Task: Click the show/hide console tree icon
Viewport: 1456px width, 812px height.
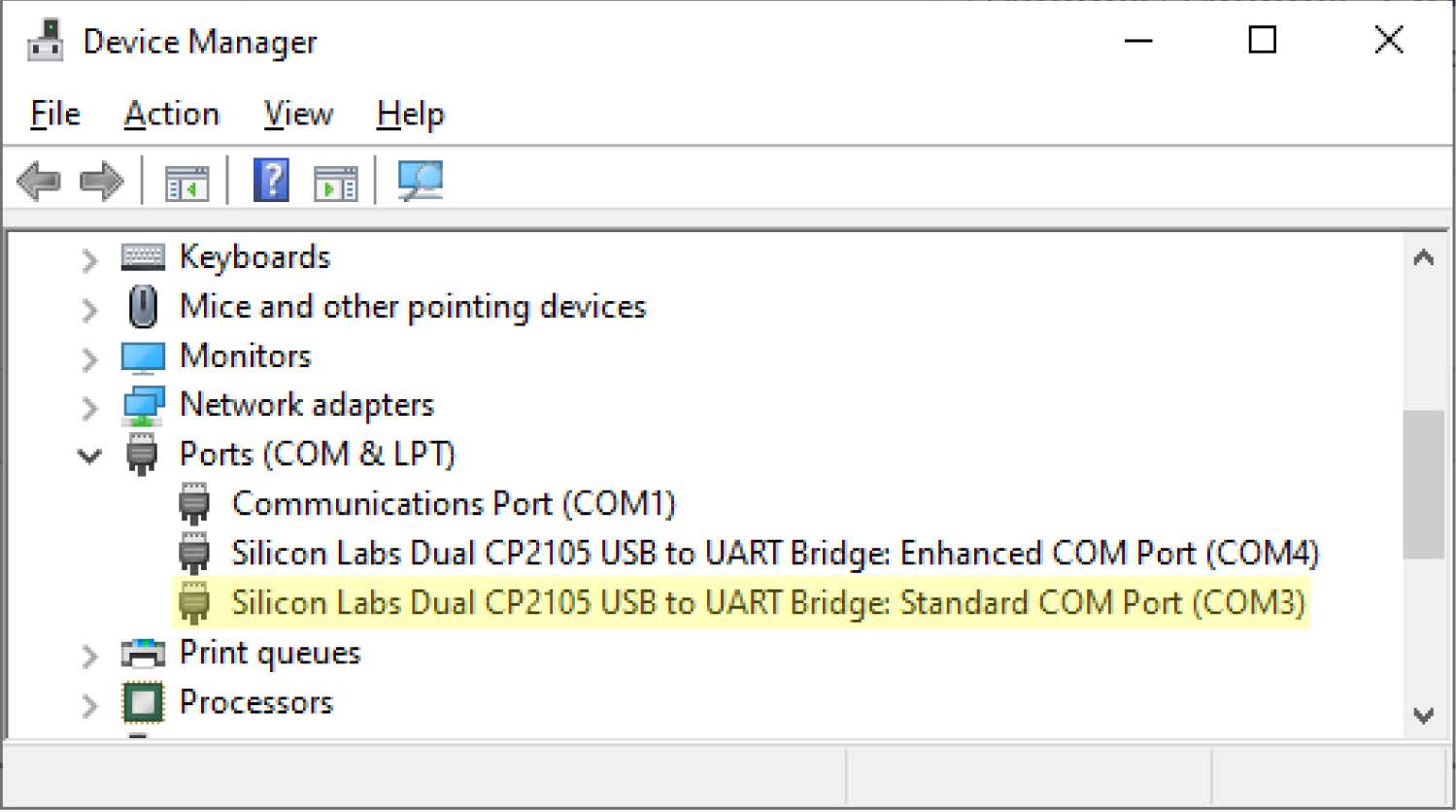Action: pos(186,182)
